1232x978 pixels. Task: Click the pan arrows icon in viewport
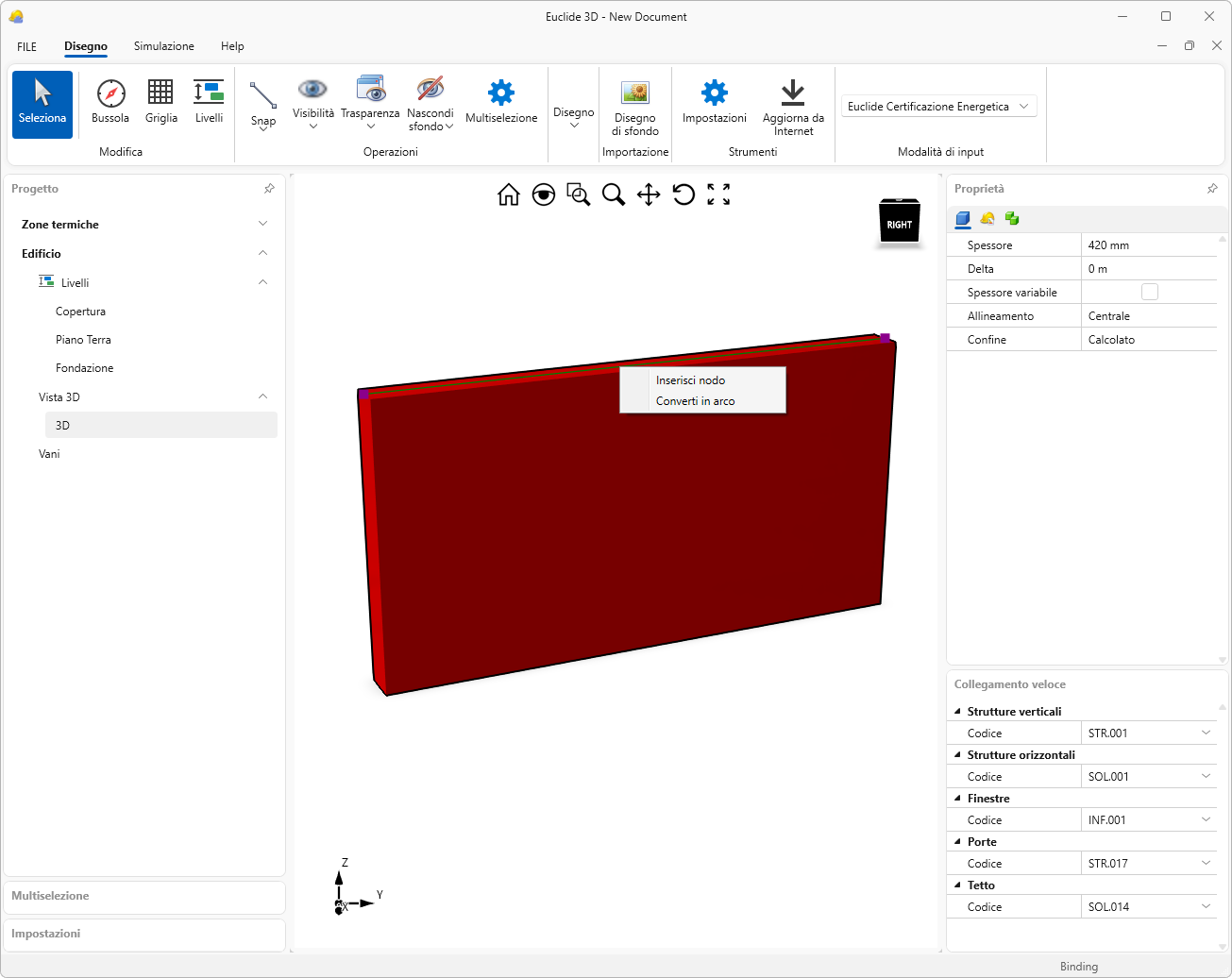coord(649,194)
